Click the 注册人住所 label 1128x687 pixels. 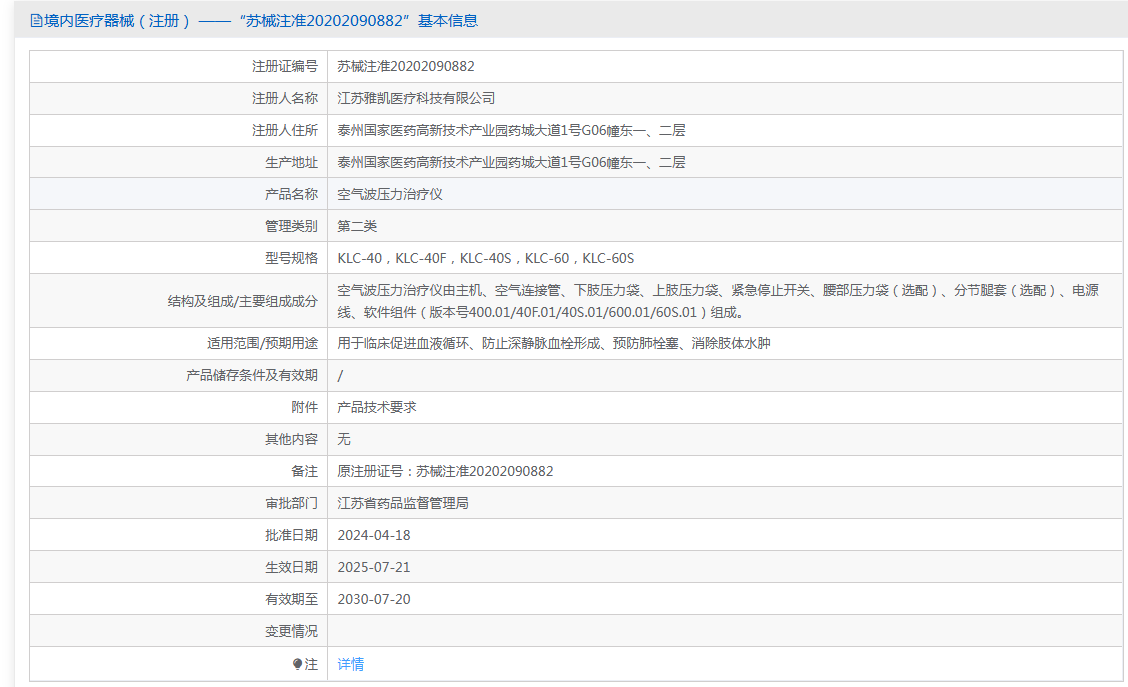tap(285, 130)
